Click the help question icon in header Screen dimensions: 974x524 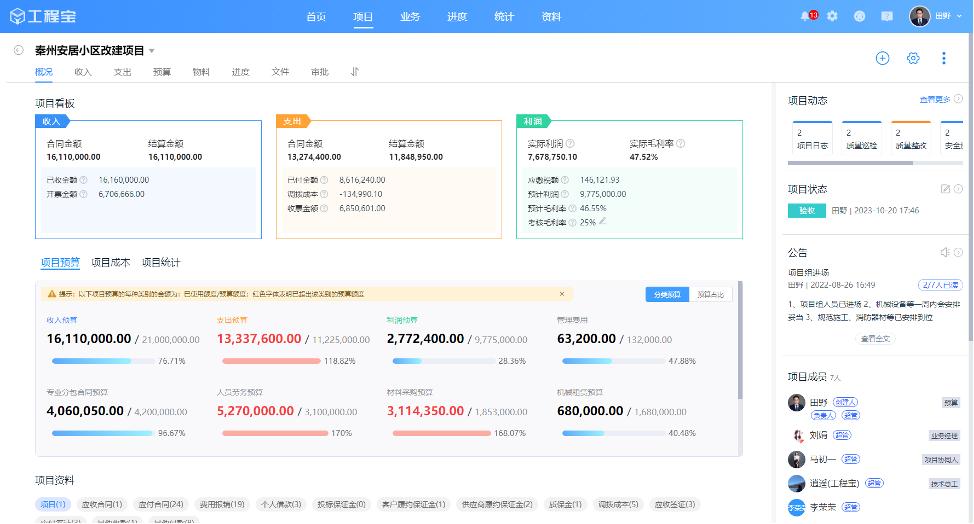(x=887, y=17)
